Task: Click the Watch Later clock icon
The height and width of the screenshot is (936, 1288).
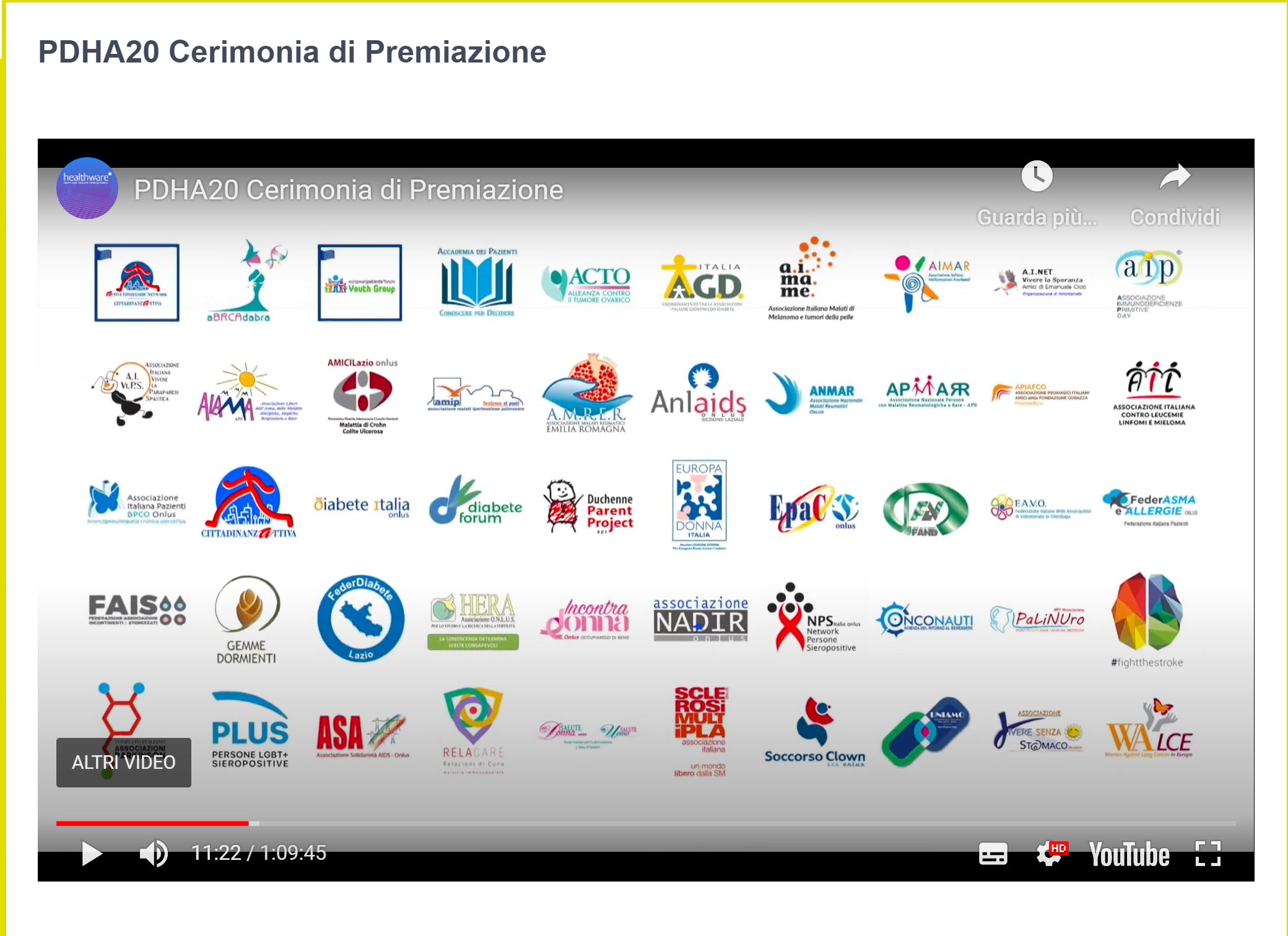Action: (1037, 176)
